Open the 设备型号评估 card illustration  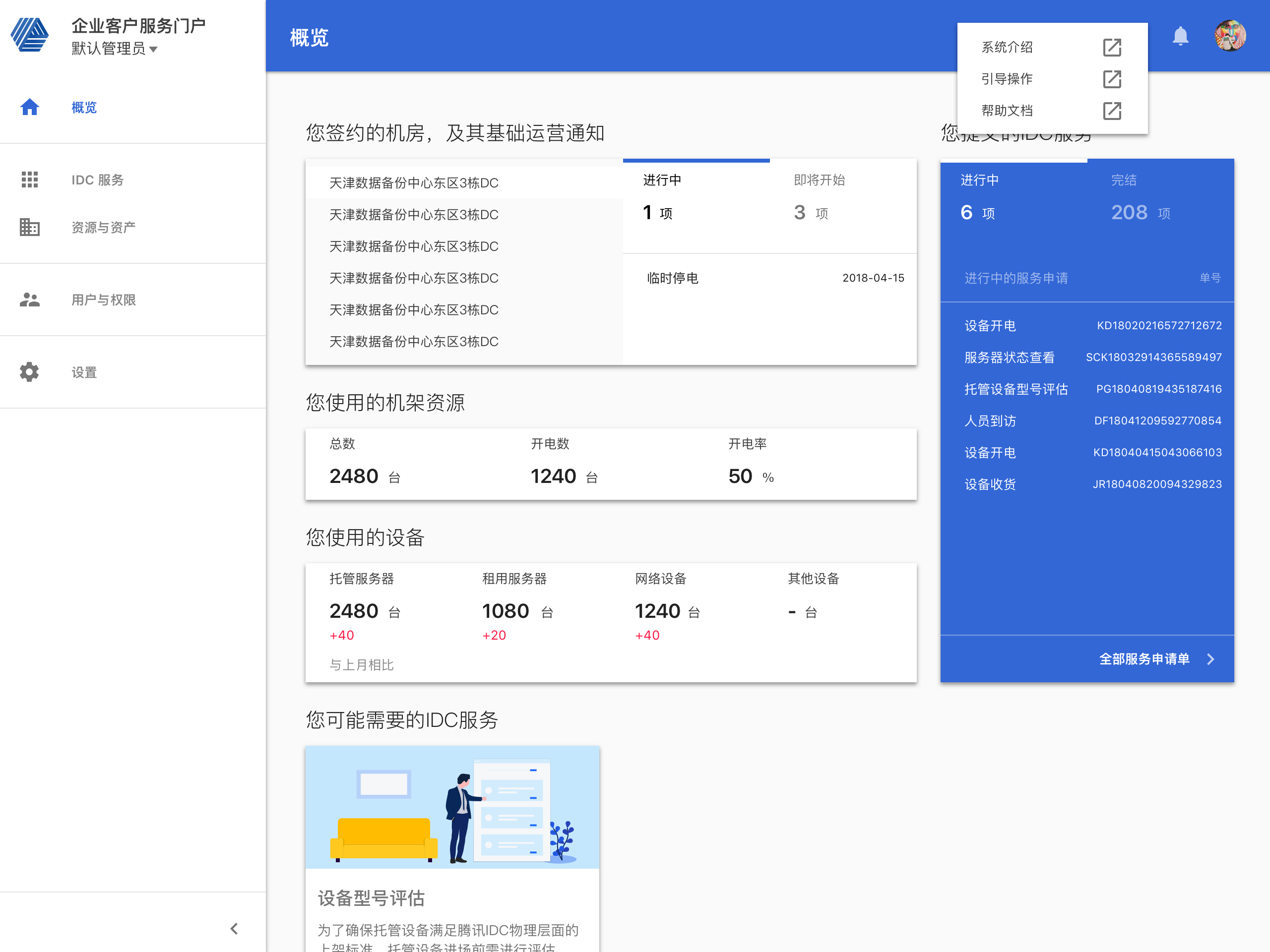pyautogui.click(x=452, y=807)
